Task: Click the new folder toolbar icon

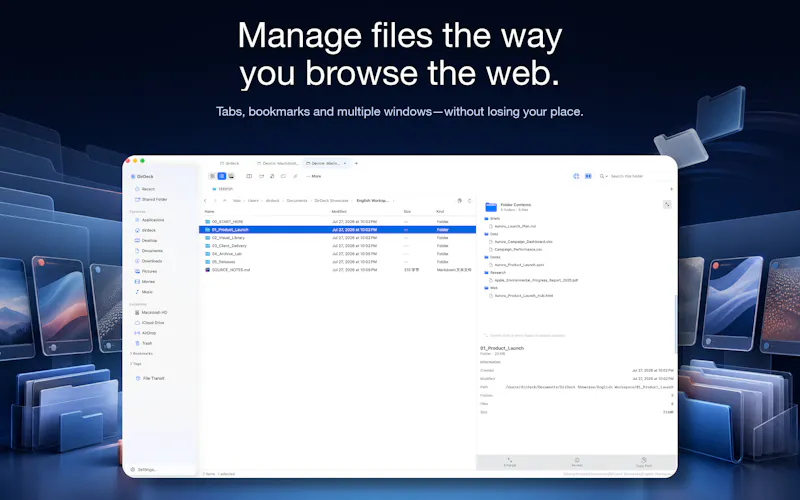Action: click(x=261, y=176)
